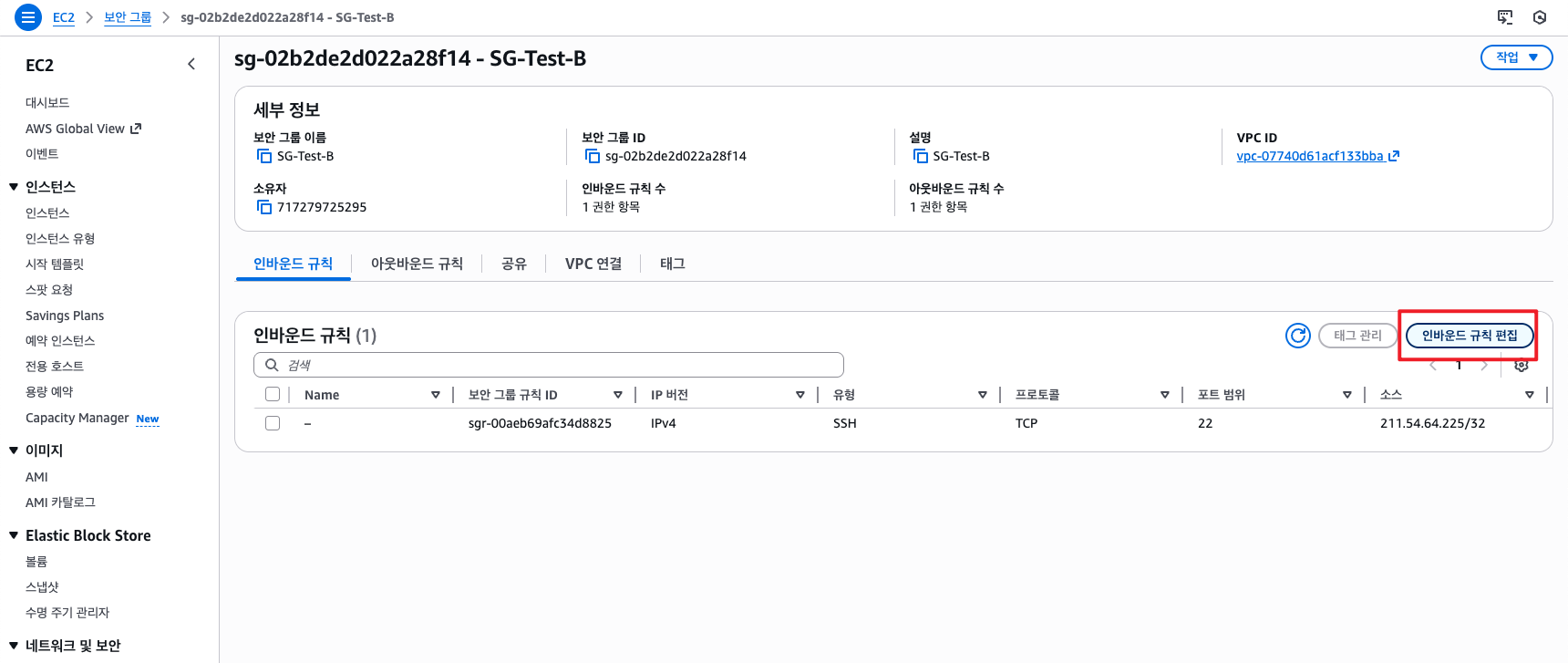Sort by 보안 그룹 규칙 ID column arrow
Screen dimensions: 1568x663
coord(618,395)
